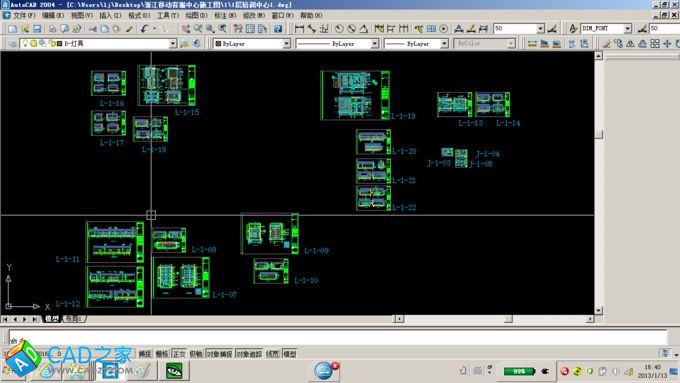
Task: Toggle 对象捕捉 object snap status button
Action: pyautogui.click(x=219, y=354)
